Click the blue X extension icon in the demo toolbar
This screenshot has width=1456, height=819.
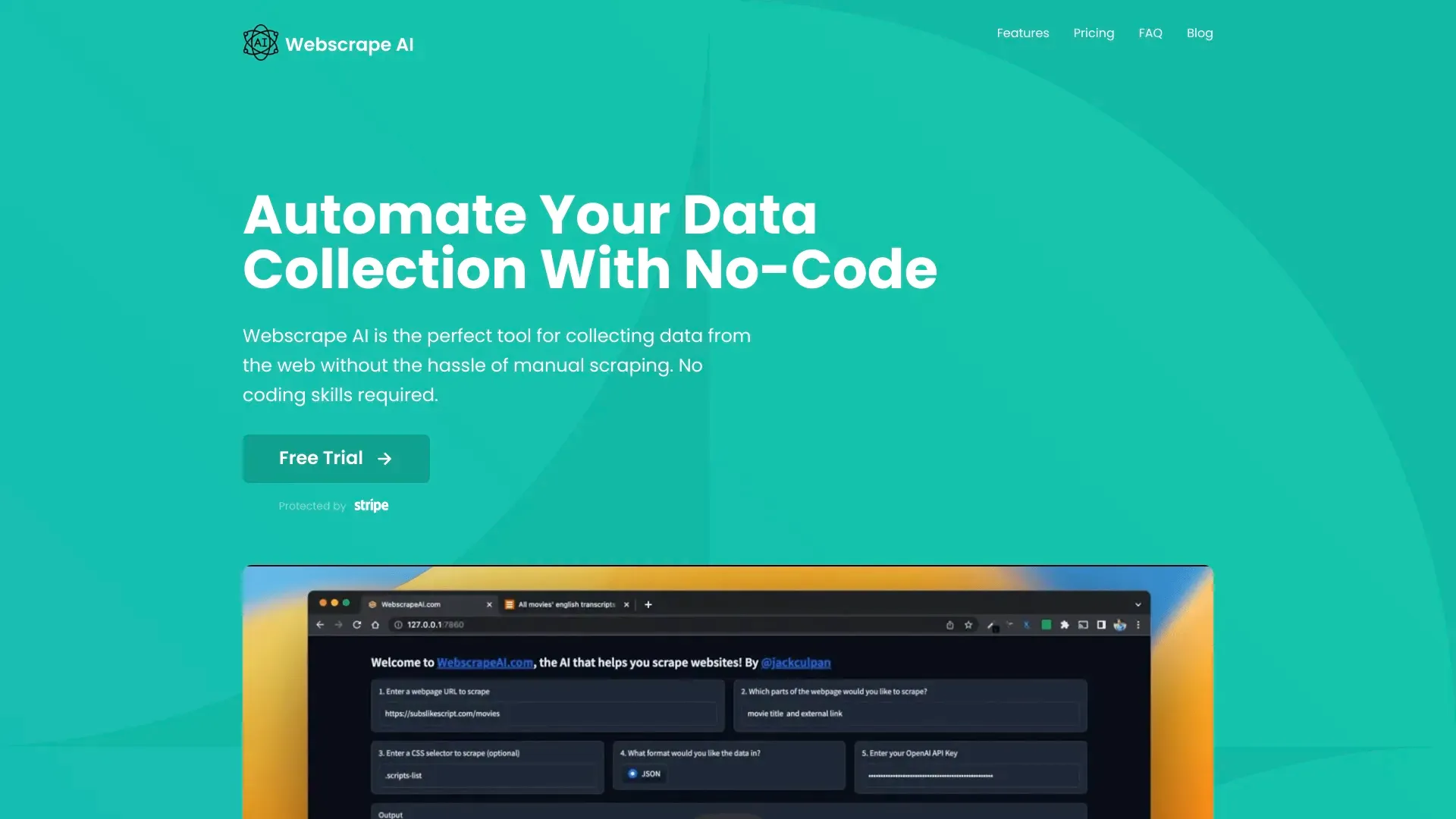[1027, 625]
